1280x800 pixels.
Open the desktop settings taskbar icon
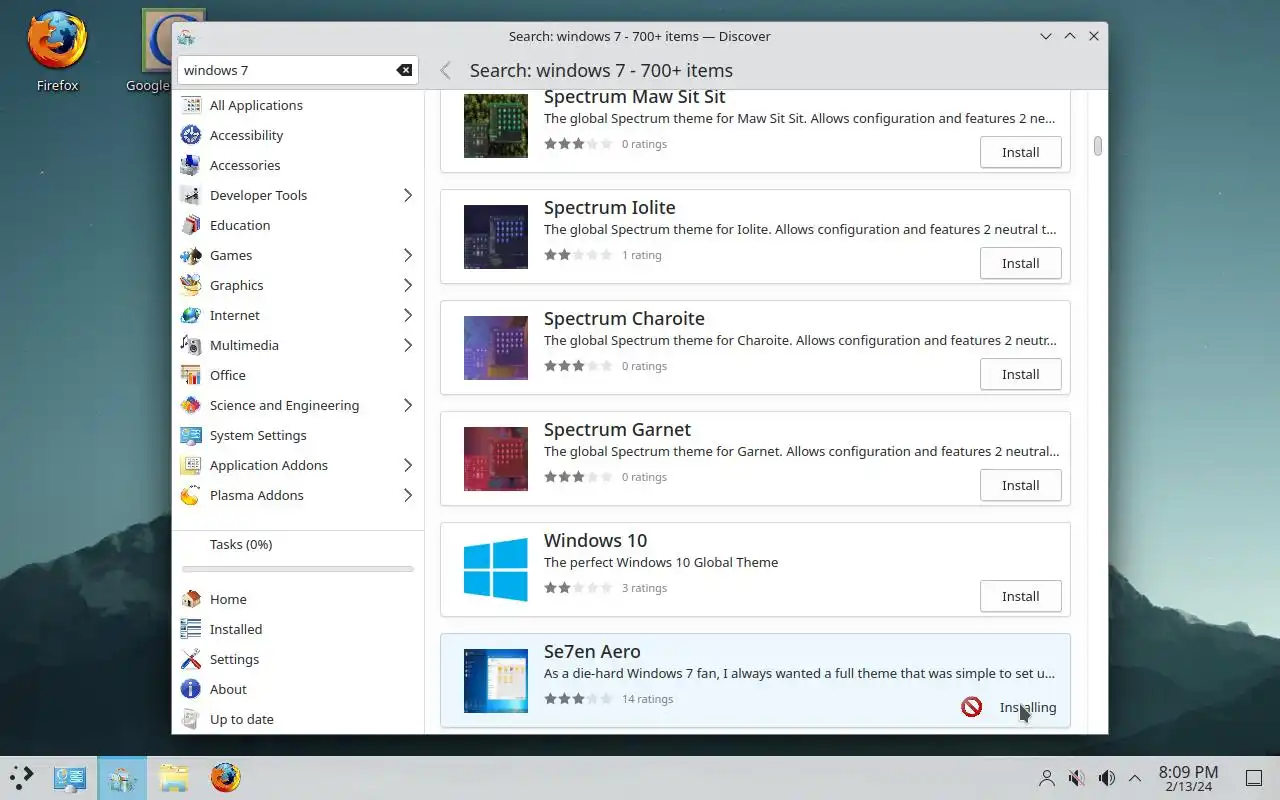point(70,777)
